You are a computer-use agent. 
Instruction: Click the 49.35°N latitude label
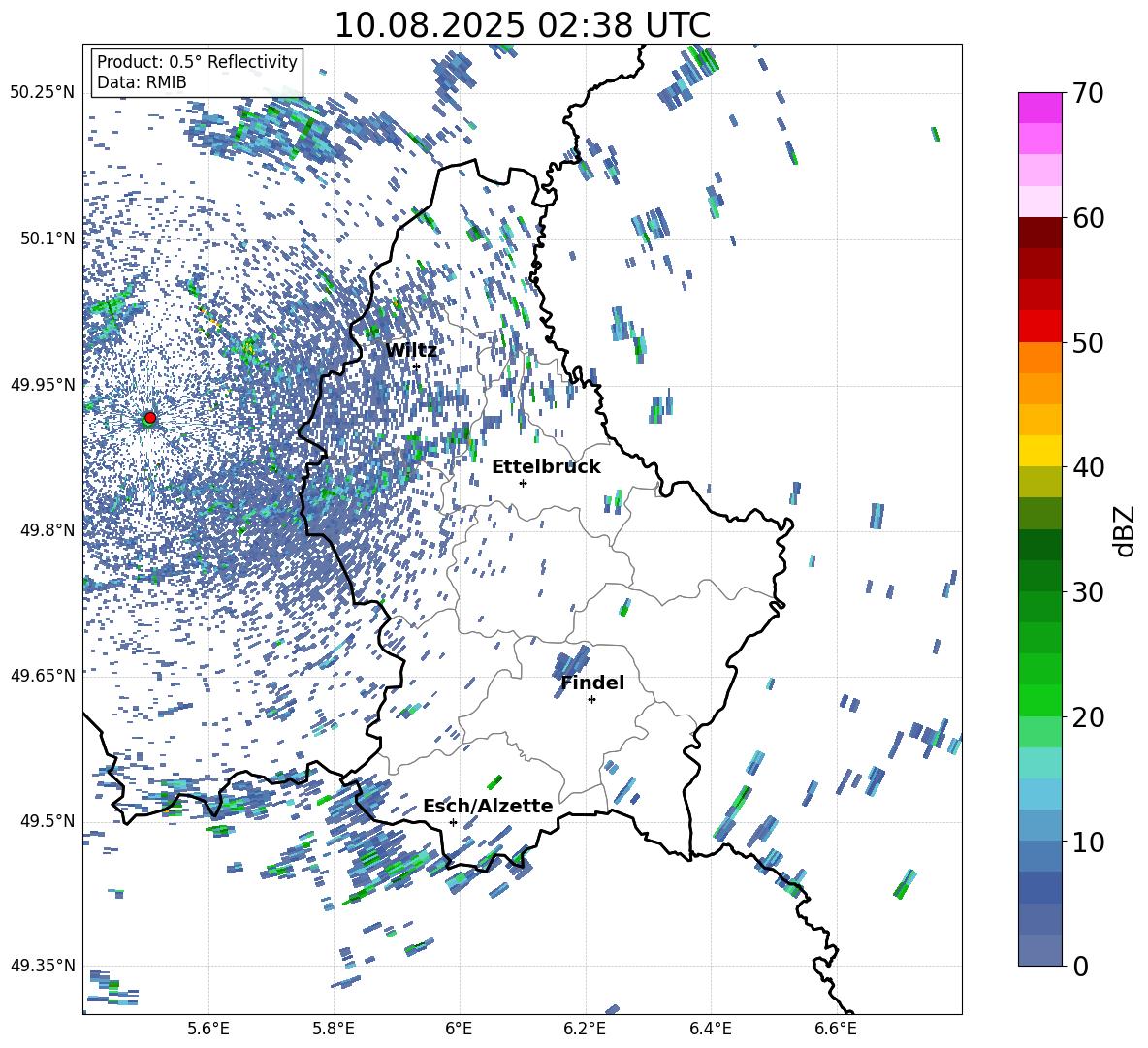(43, 966)
